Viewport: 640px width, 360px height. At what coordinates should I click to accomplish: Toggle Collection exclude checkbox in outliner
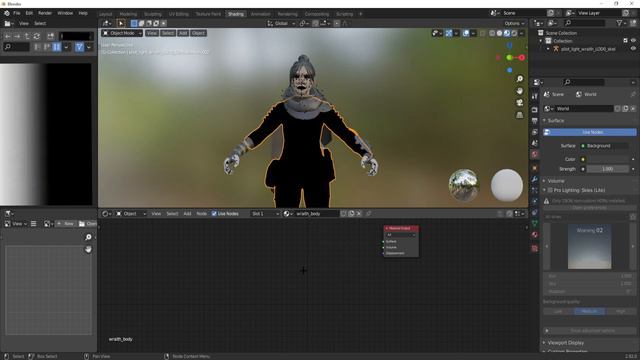pyautogui.click(x=625, y=41)
